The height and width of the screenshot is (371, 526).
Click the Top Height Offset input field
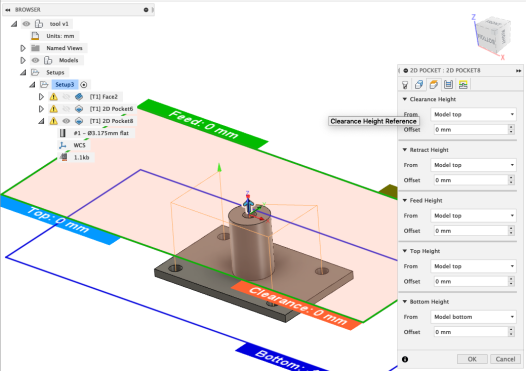pyautogui.click(x=471, y=281)
